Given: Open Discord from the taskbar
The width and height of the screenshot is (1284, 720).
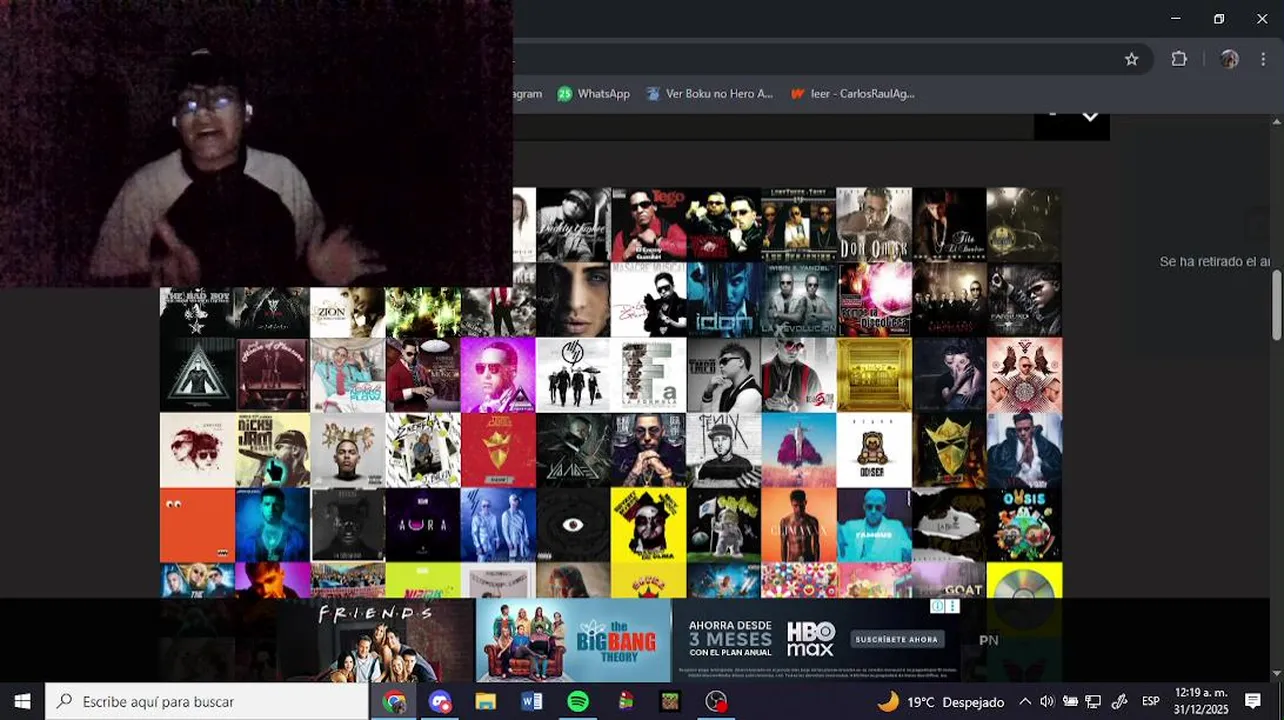Looking at the screenshot, I should 440,702.
